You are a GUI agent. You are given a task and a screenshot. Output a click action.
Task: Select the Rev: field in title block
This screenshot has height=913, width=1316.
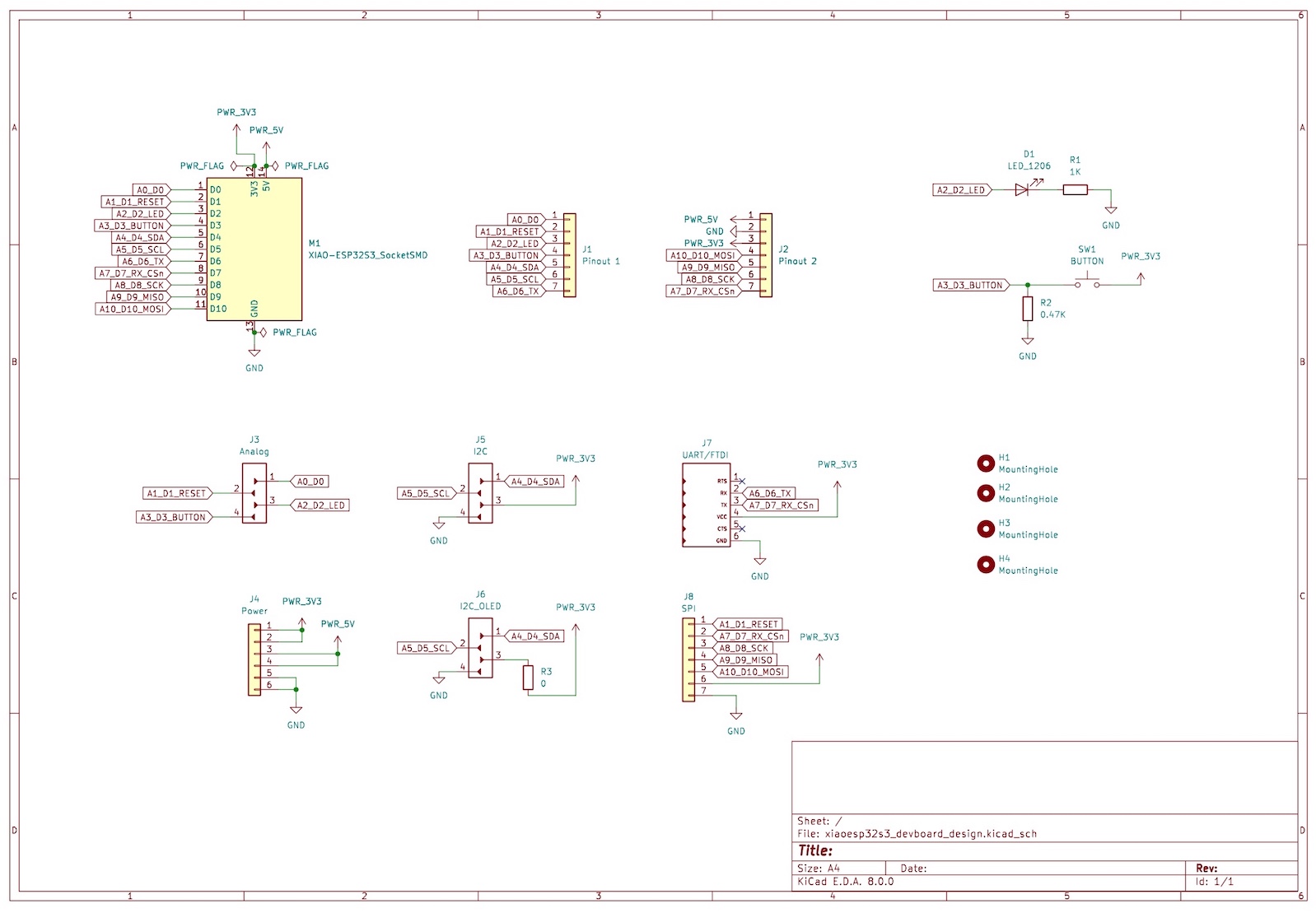[x=1206, y=868]
